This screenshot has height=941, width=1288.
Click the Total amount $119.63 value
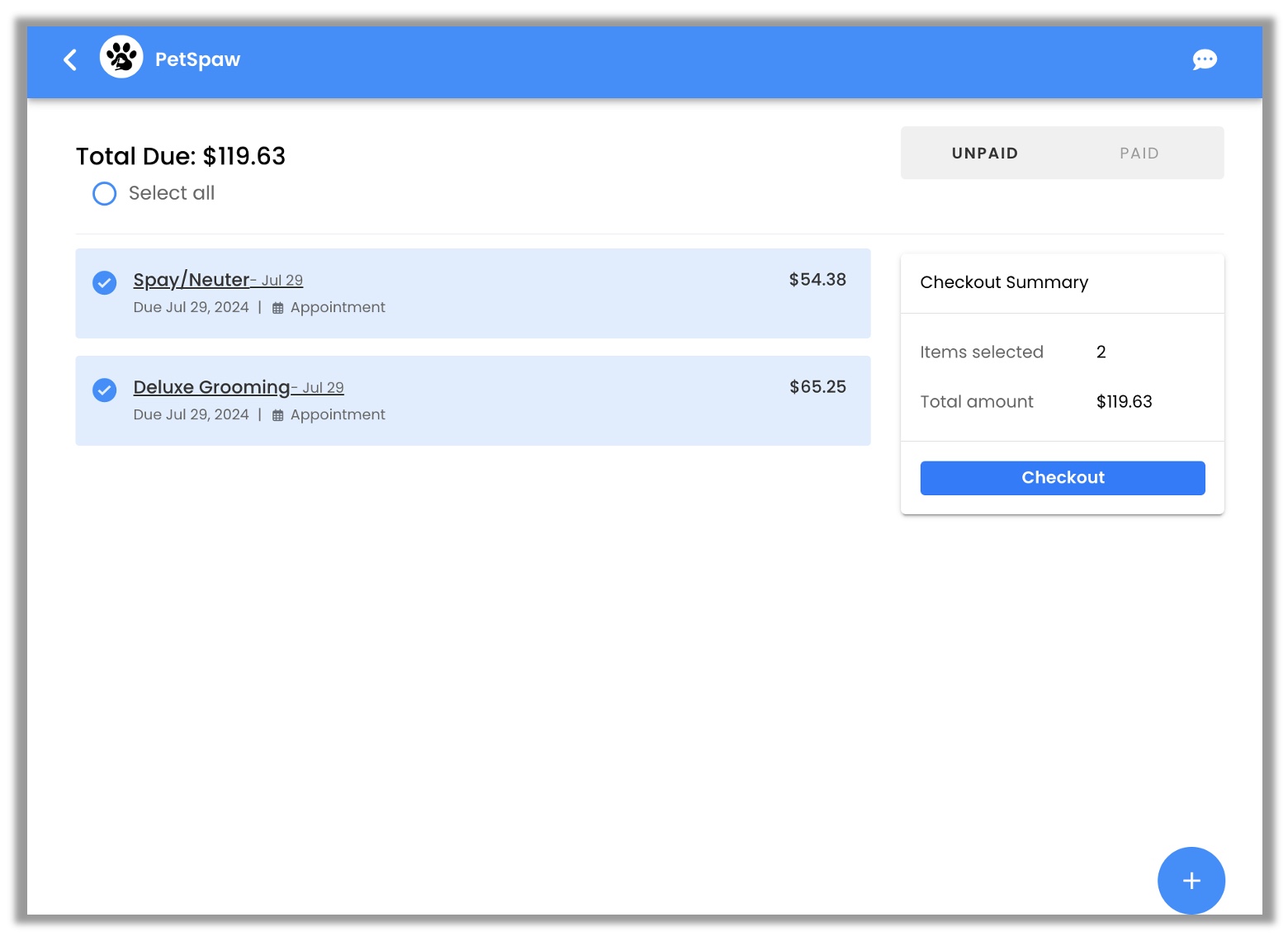(1124, 402)
